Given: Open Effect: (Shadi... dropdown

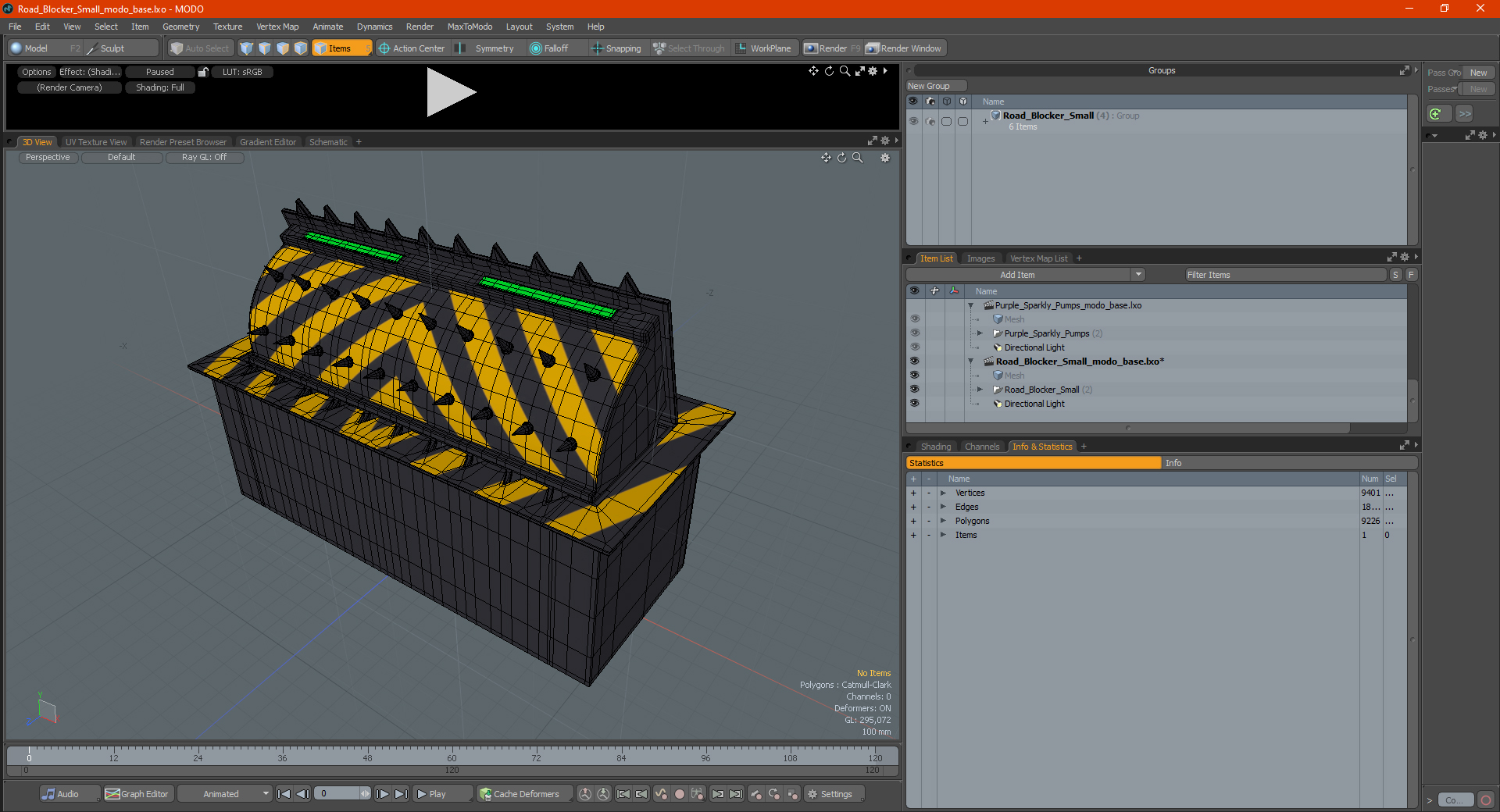Looking at the screenshot, I should pyautogui.click(x=90, y=72).
